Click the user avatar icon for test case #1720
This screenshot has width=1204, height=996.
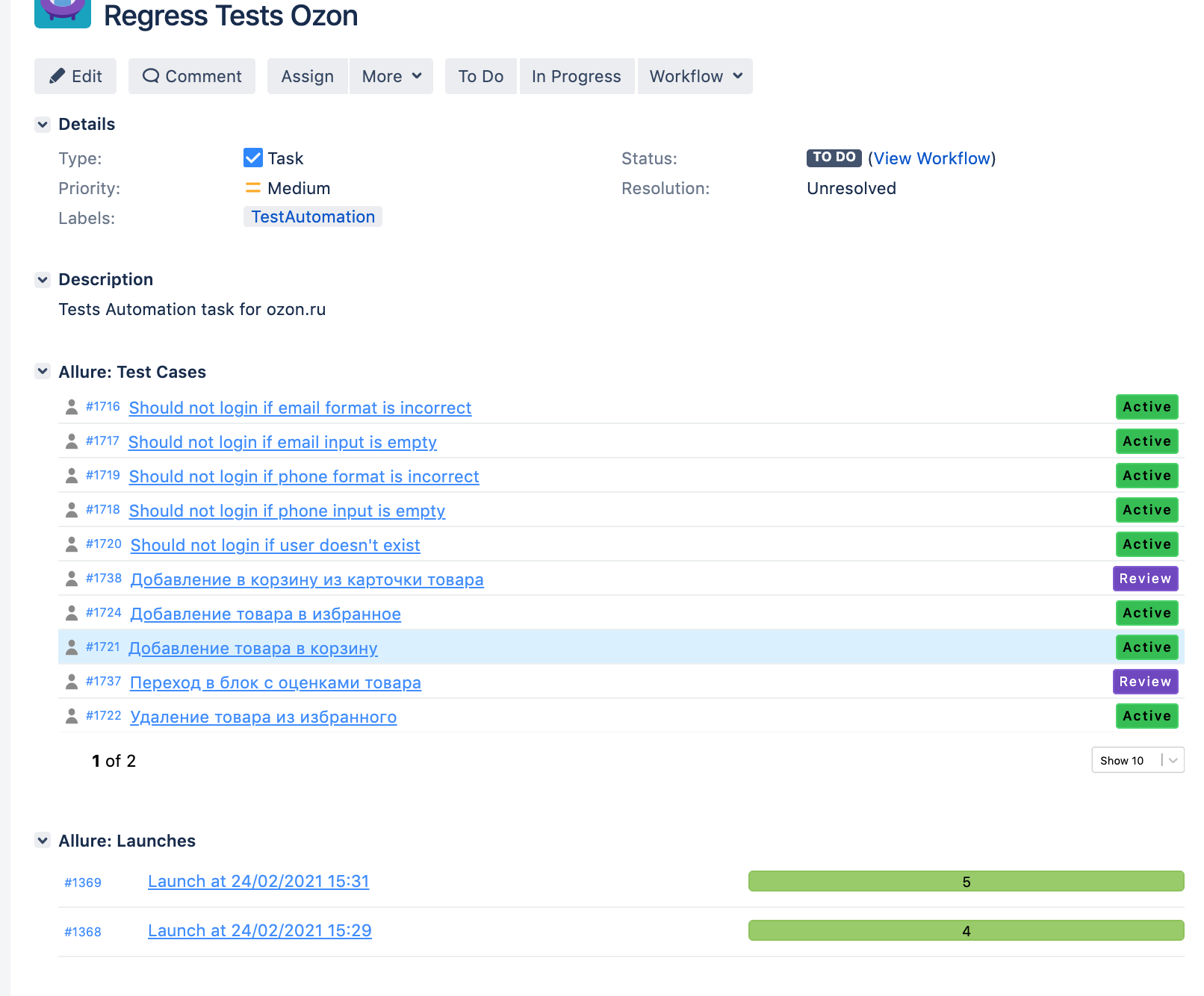pos(72,544)
